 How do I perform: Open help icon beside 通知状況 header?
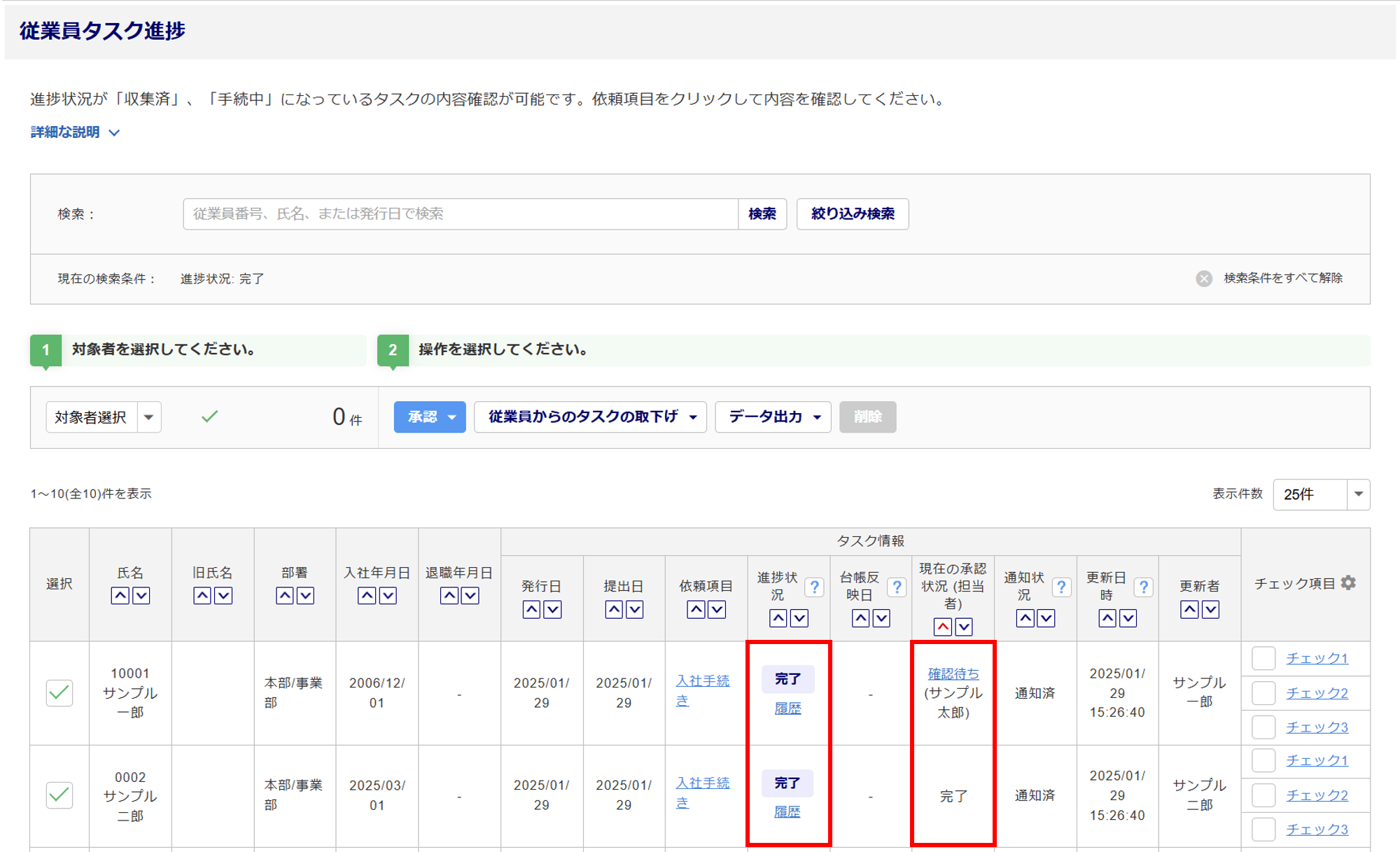tap(1061, 587)
